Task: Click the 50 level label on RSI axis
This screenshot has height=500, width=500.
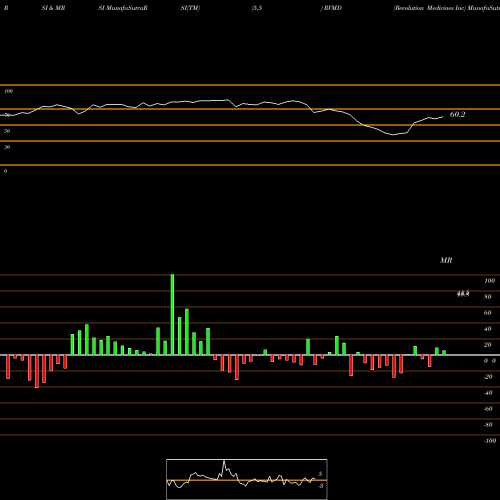Action: 7,131
